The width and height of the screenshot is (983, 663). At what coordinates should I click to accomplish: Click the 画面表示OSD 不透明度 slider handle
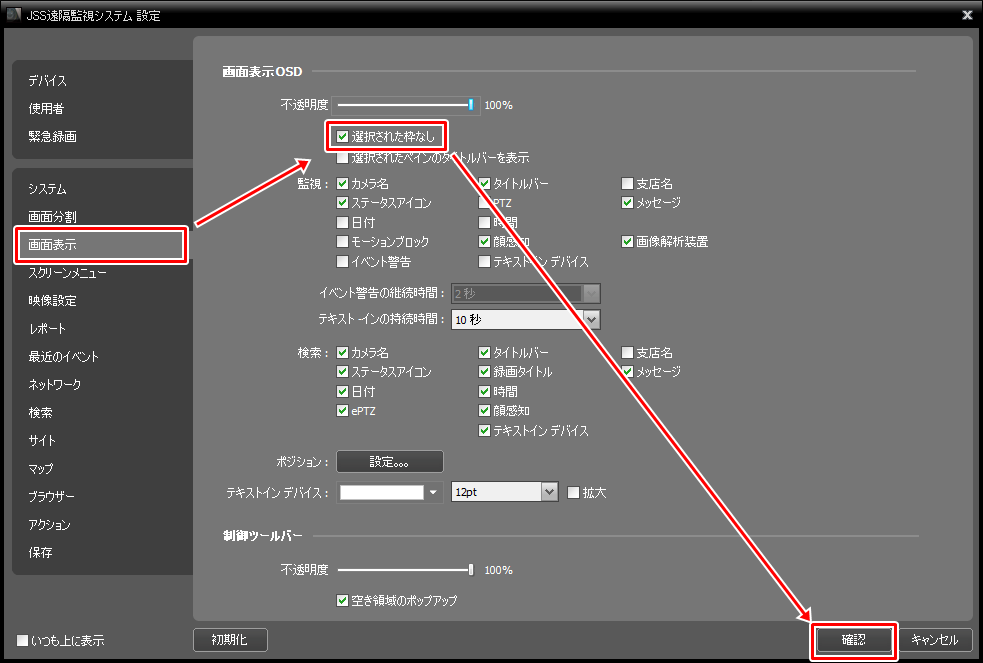470,104
